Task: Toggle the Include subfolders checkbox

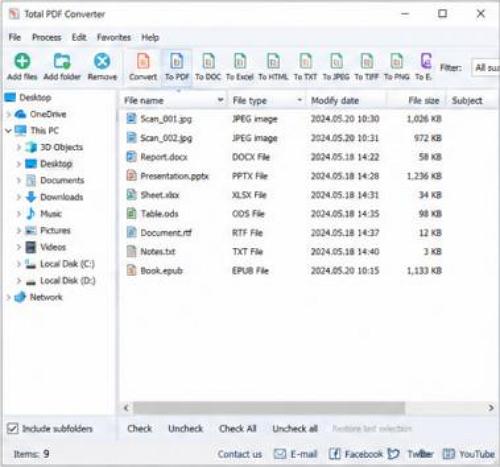Action: [x=13, y=428]
